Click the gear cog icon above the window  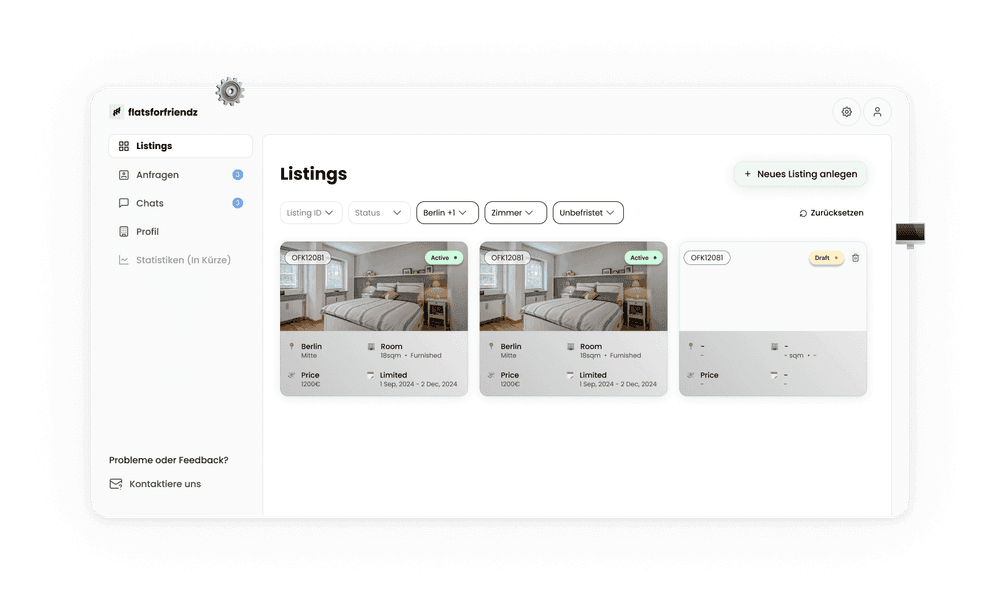point(230,91)
